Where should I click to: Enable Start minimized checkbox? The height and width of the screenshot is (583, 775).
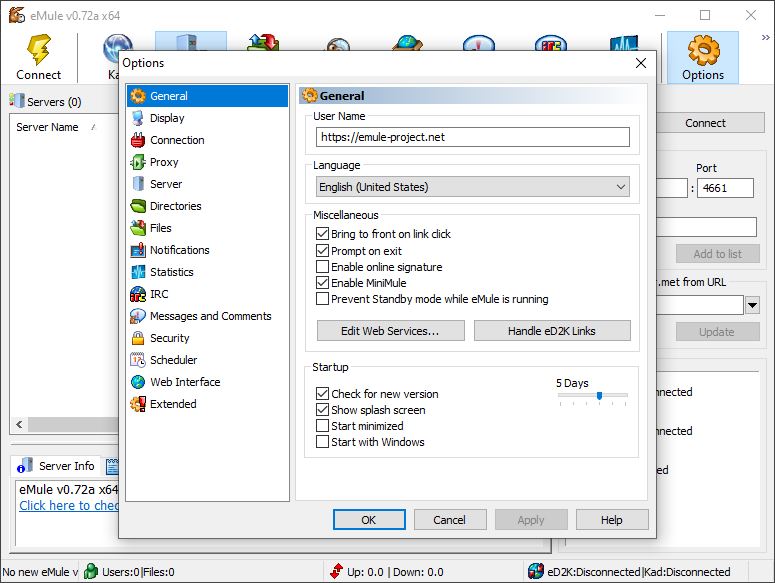[x=322, y=426]
